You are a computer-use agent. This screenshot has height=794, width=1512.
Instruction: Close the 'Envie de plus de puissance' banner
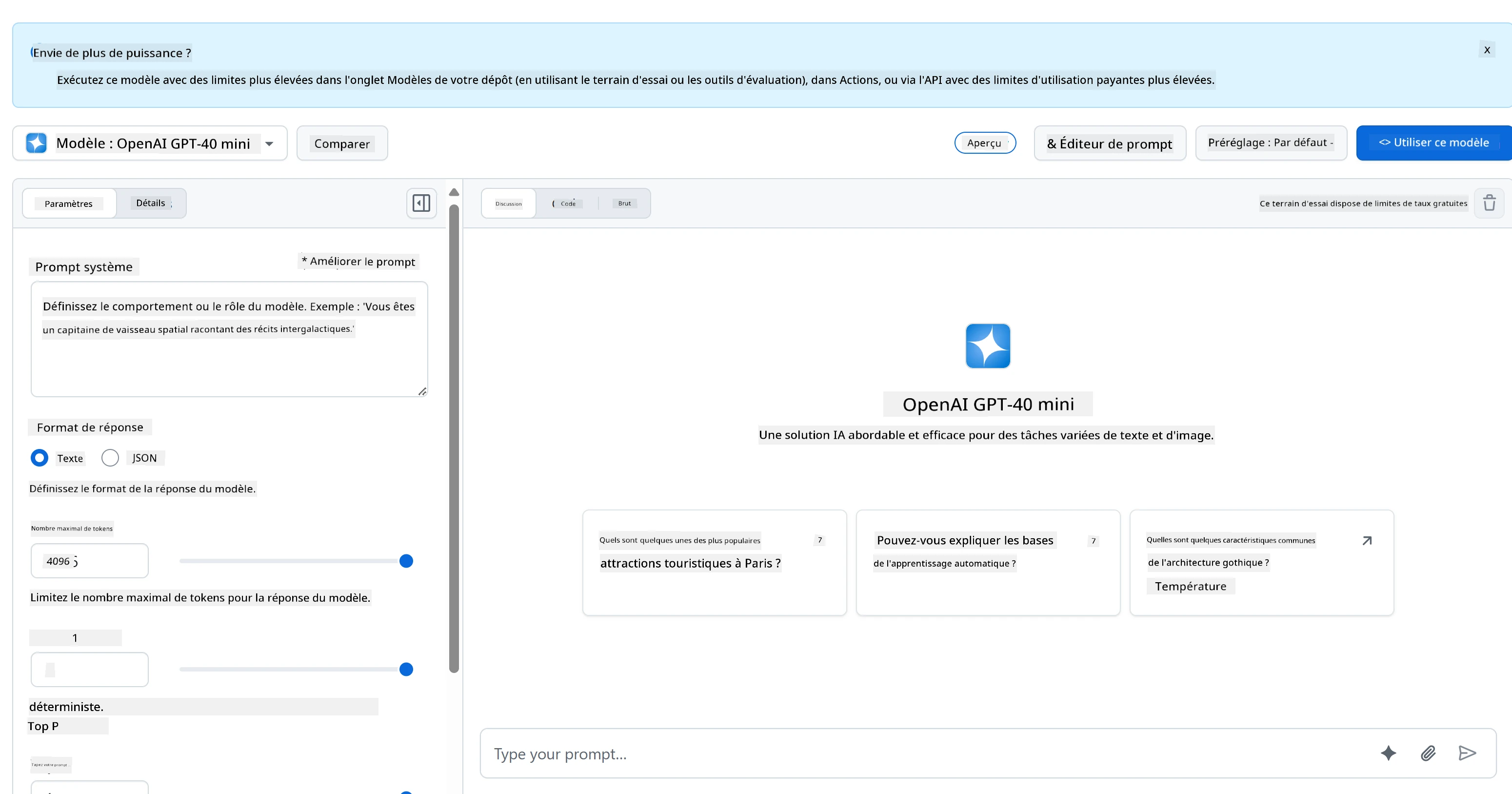tap(1487, 50)
